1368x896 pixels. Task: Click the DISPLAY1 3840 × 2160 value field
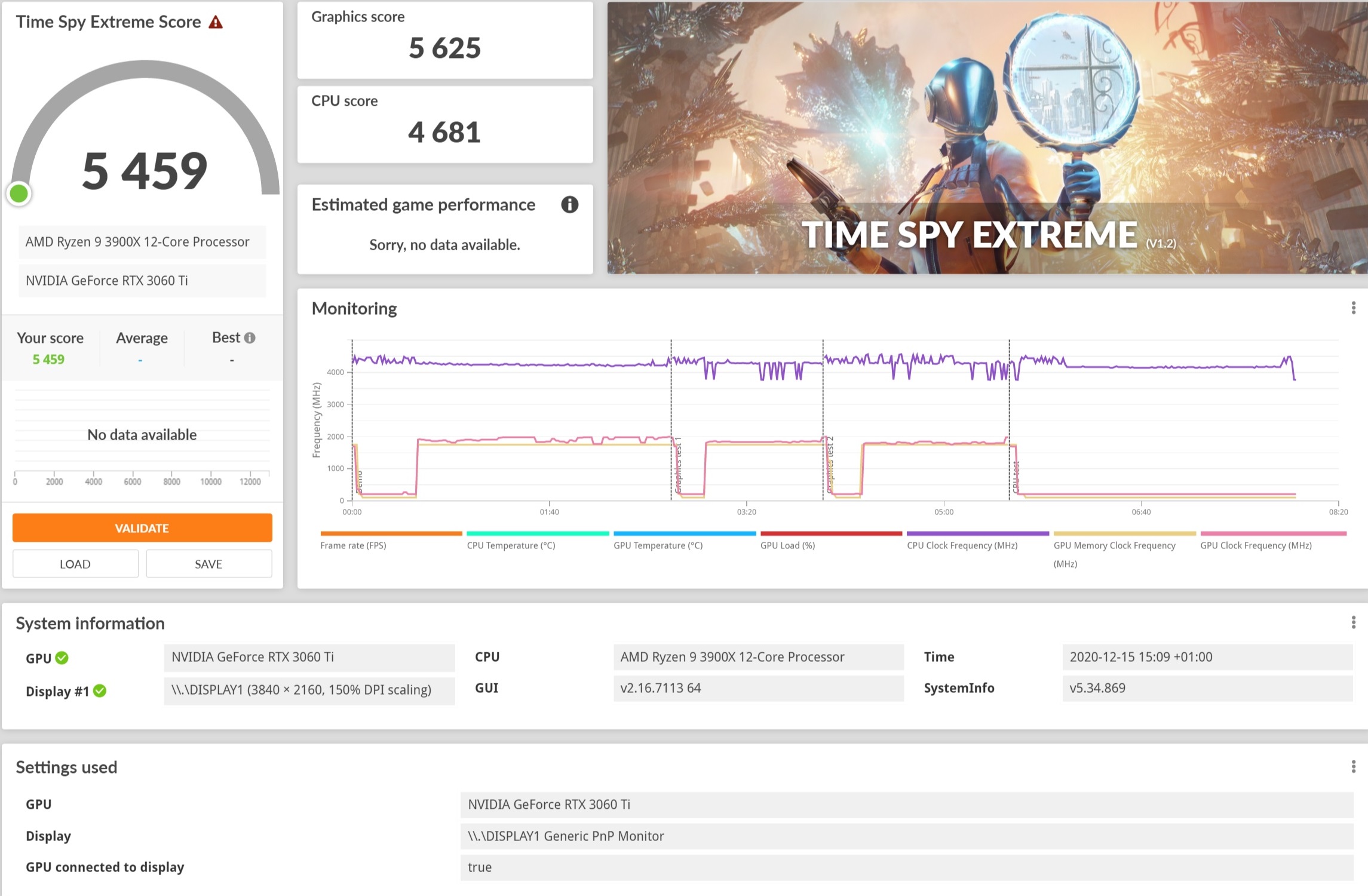pyautogui.click(x=309, y=690)
